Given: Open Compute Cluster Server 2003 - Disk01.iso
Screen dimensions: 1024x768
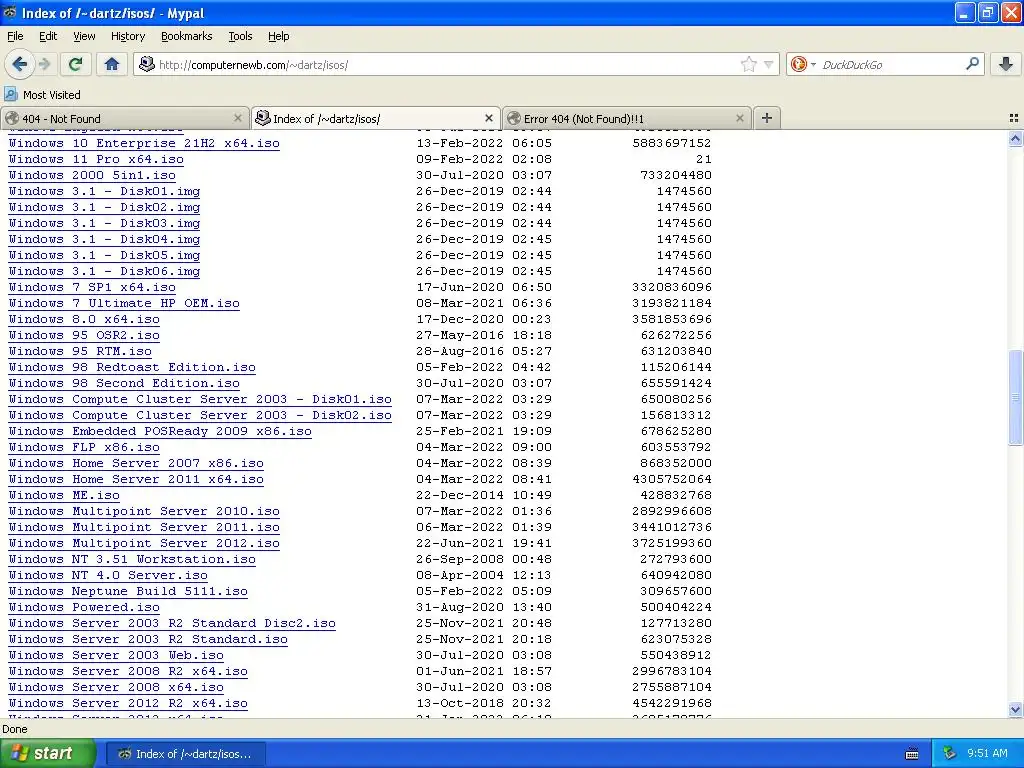Looking at the screenshot, I should coord(200,400).
